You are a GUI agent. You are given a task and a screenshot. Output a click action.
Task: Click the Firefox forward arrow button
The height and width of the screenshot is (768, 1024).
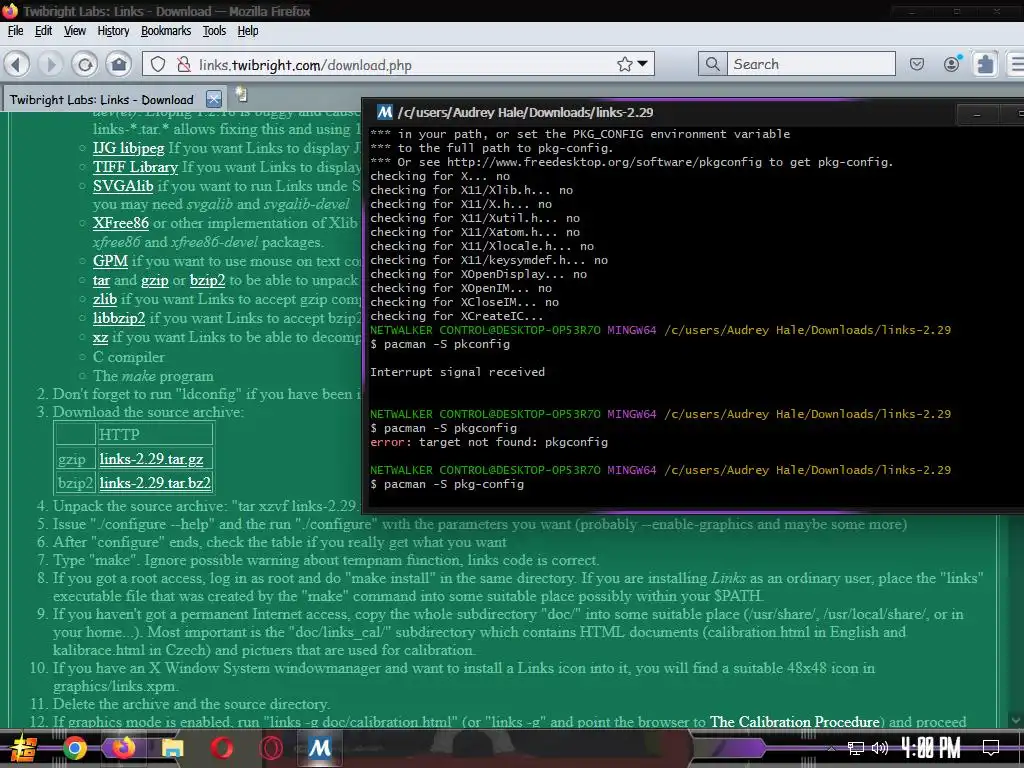pyautogui.click(x=50, y=64)
